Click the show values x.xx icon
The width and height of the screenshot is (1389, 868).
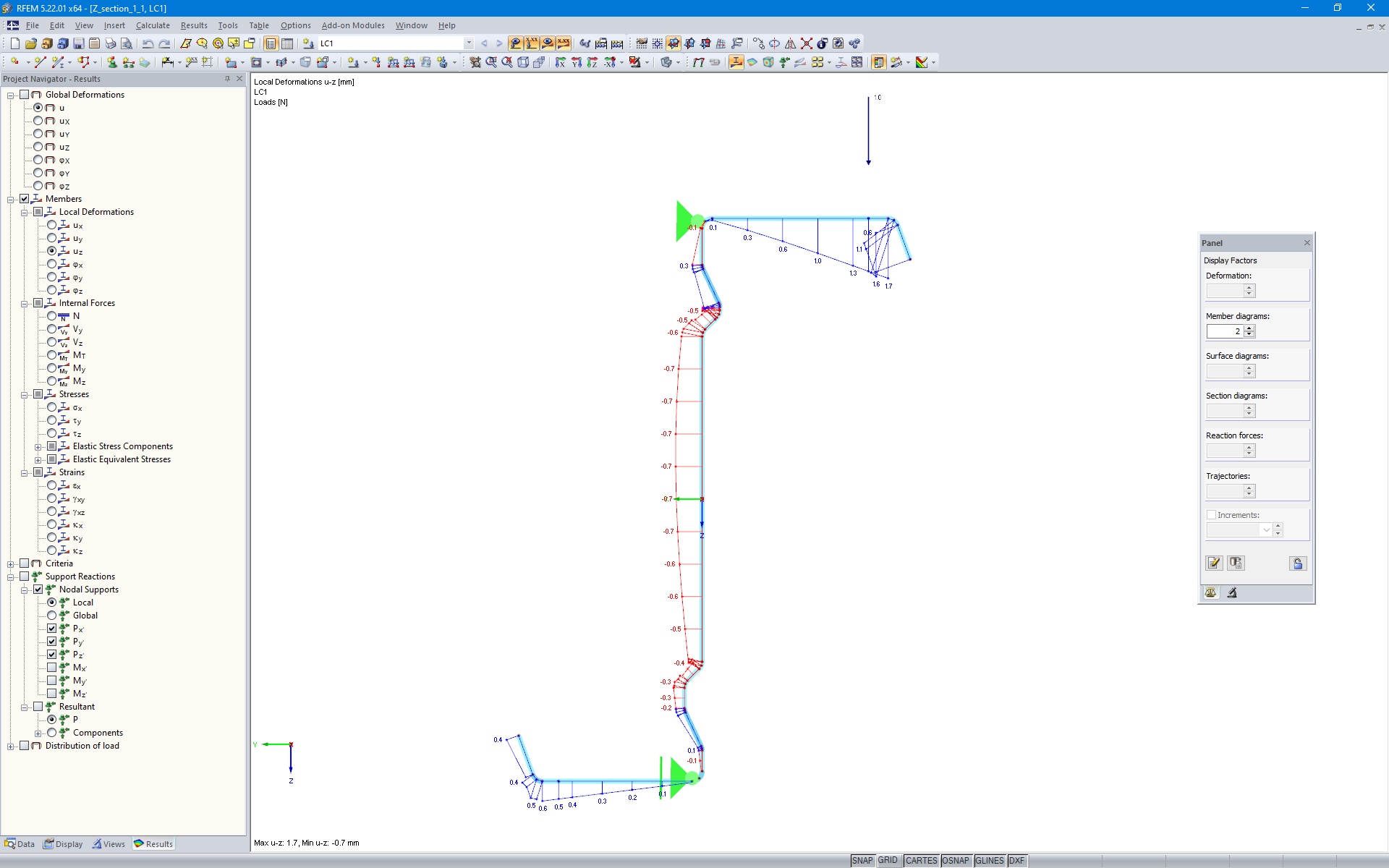(564, 43)
